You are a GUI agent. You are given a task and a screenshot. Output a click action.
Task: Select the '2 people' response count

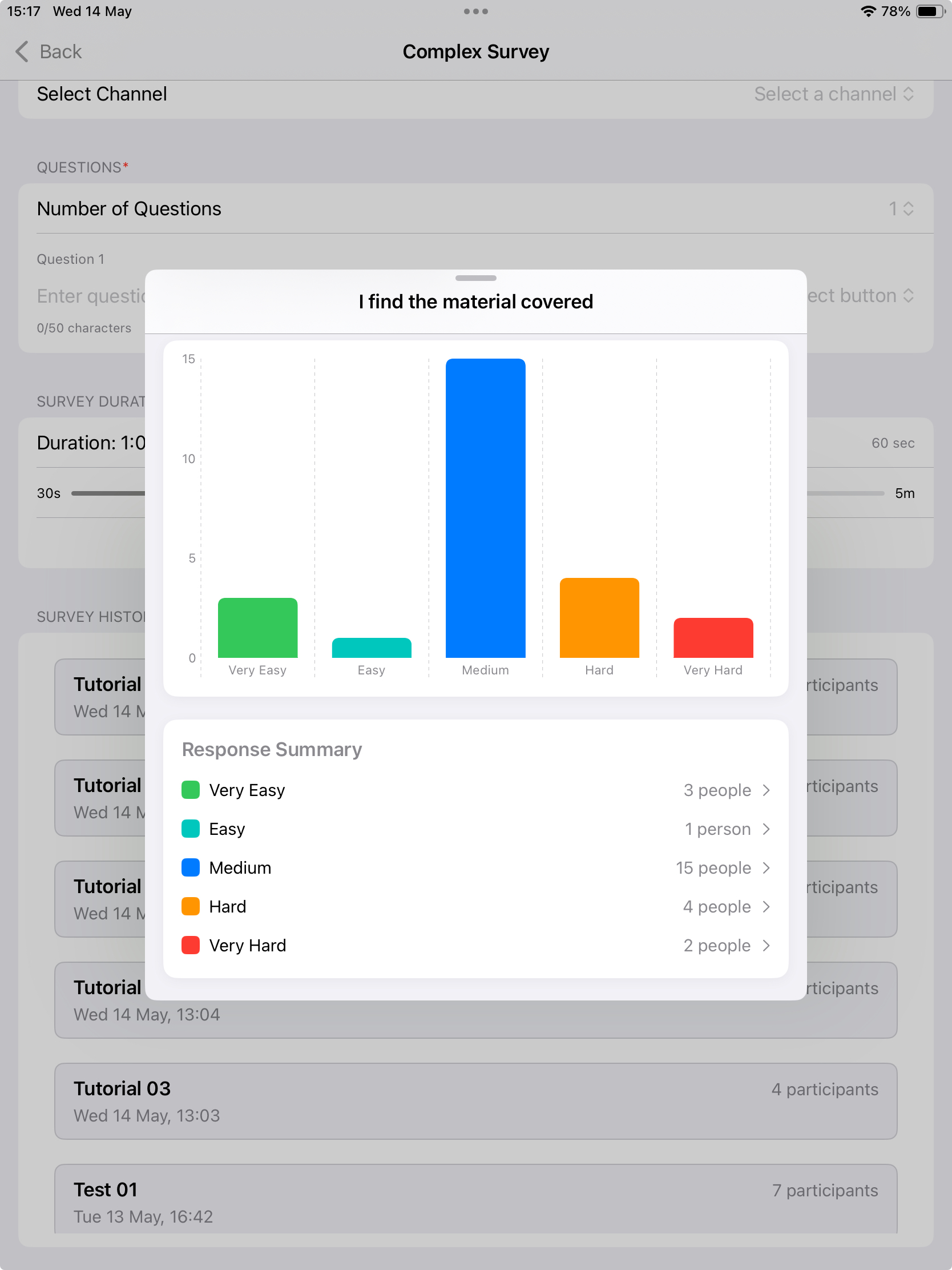pos(717,946)
